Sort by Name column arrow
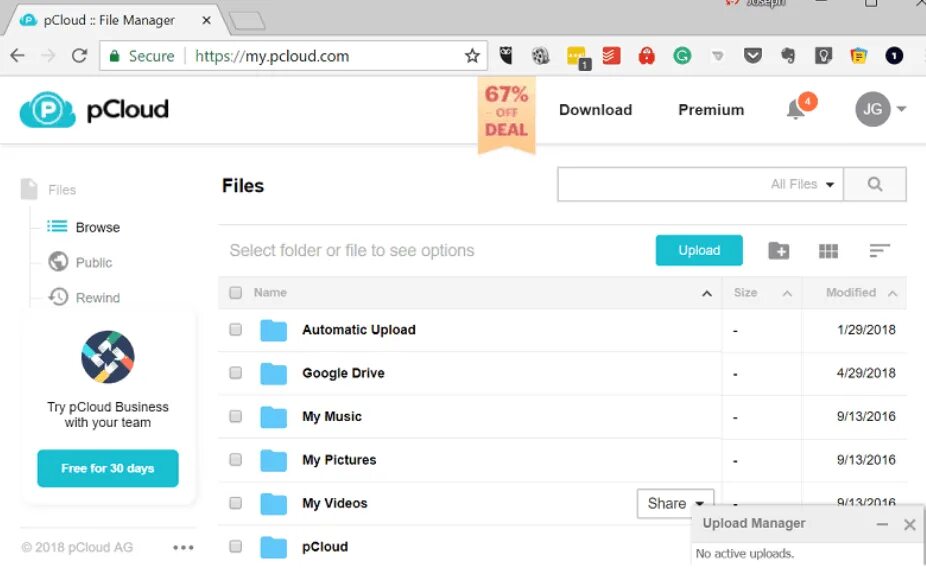 pyautogui.click(x=706, y=293)
